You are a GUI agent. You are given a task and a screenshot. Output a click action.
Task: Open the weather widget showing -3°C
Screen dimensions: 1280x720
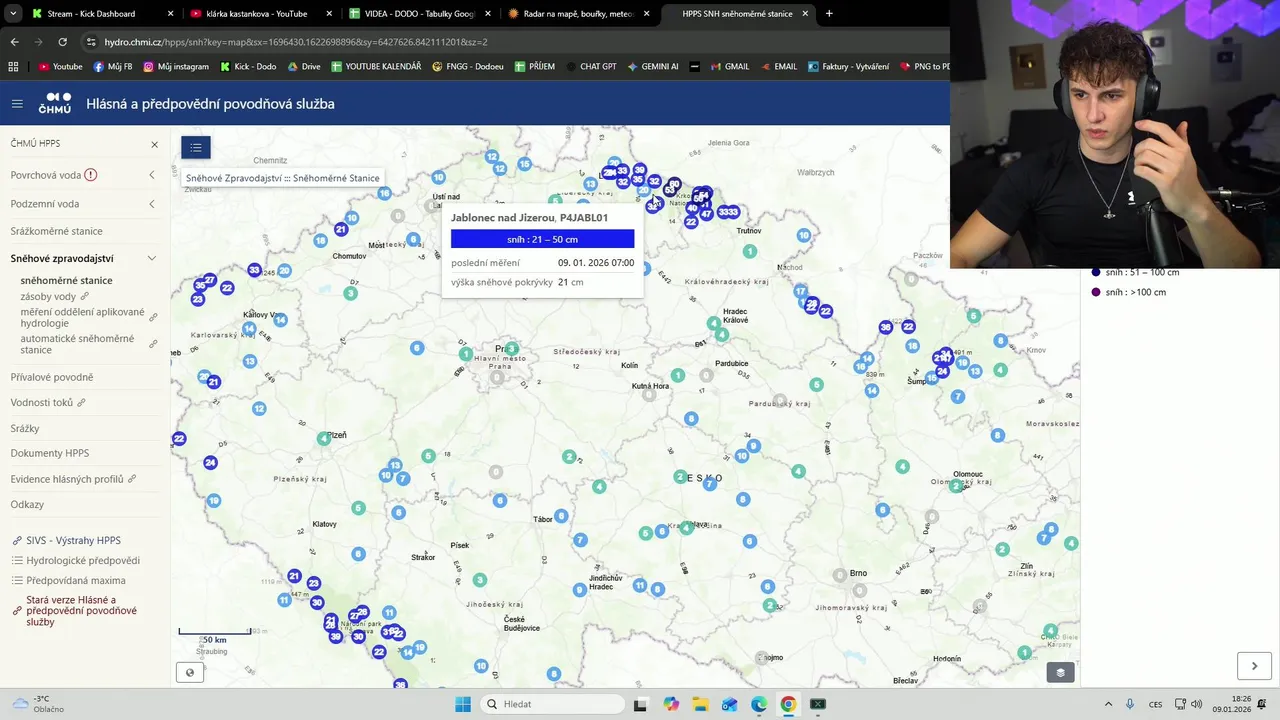coord(38,704)
